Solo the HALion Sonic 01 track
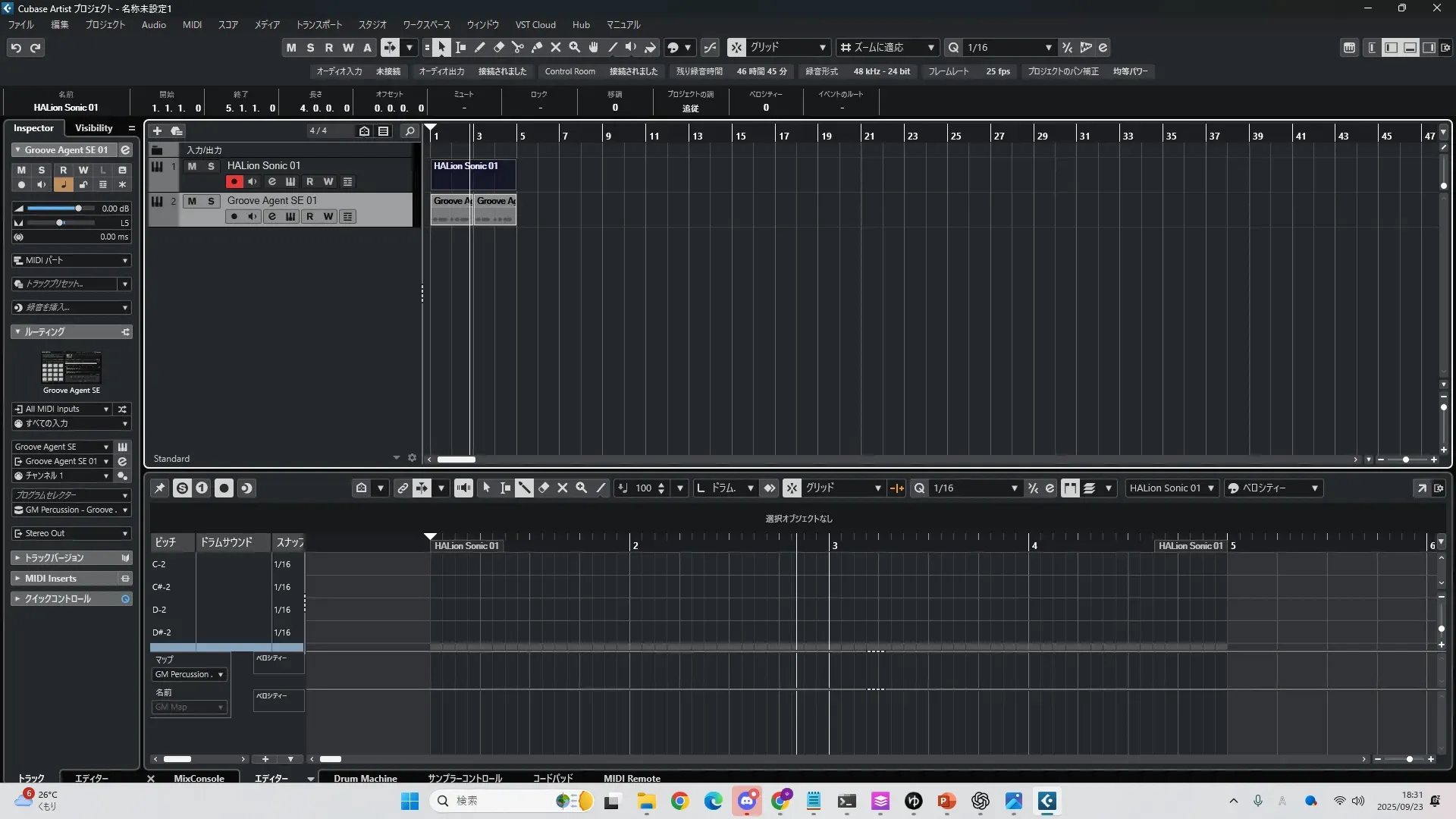 pos(211,166)
